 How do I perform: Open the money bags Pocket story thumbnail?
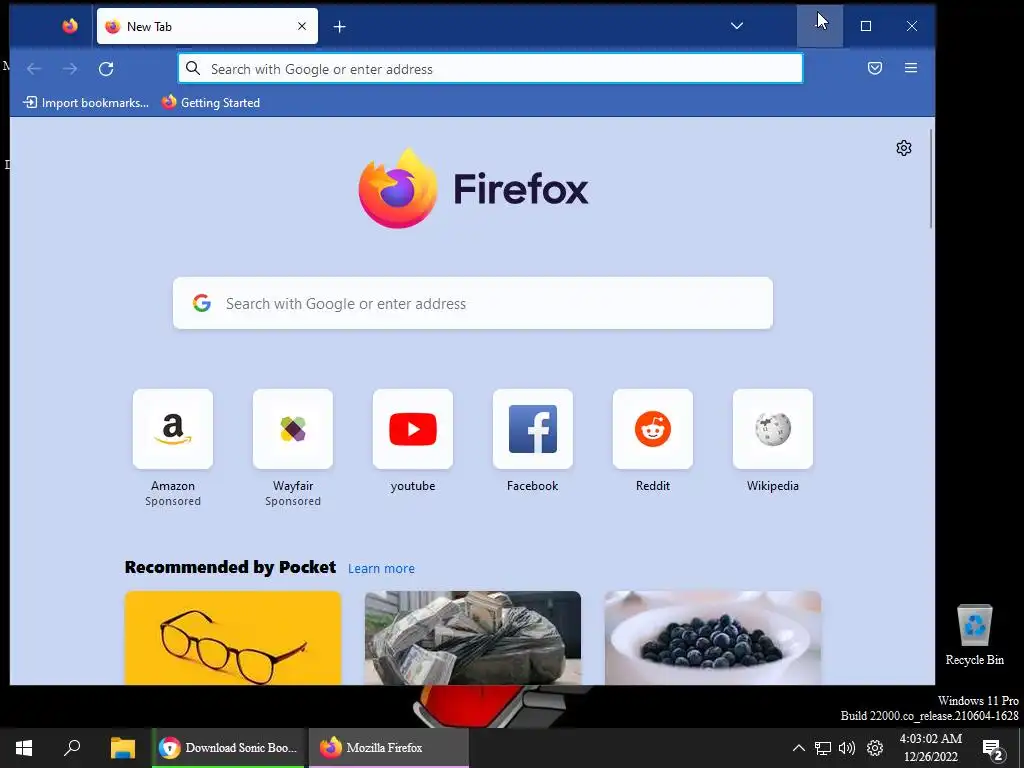(x=473, y=638)
